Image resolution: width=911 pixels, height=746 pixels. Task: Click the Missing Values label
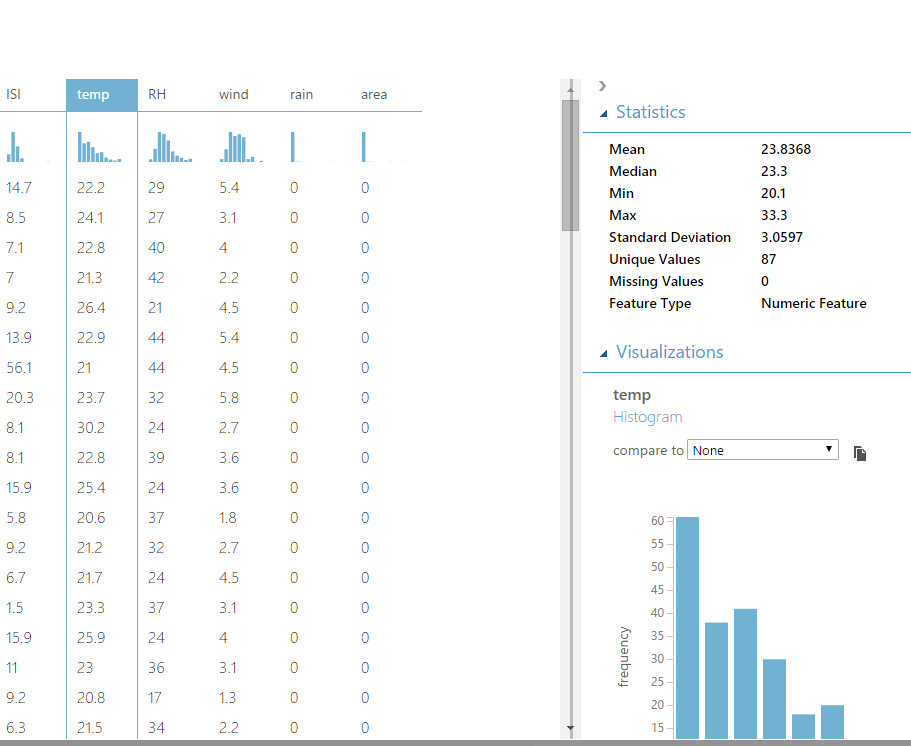point(656,282)
